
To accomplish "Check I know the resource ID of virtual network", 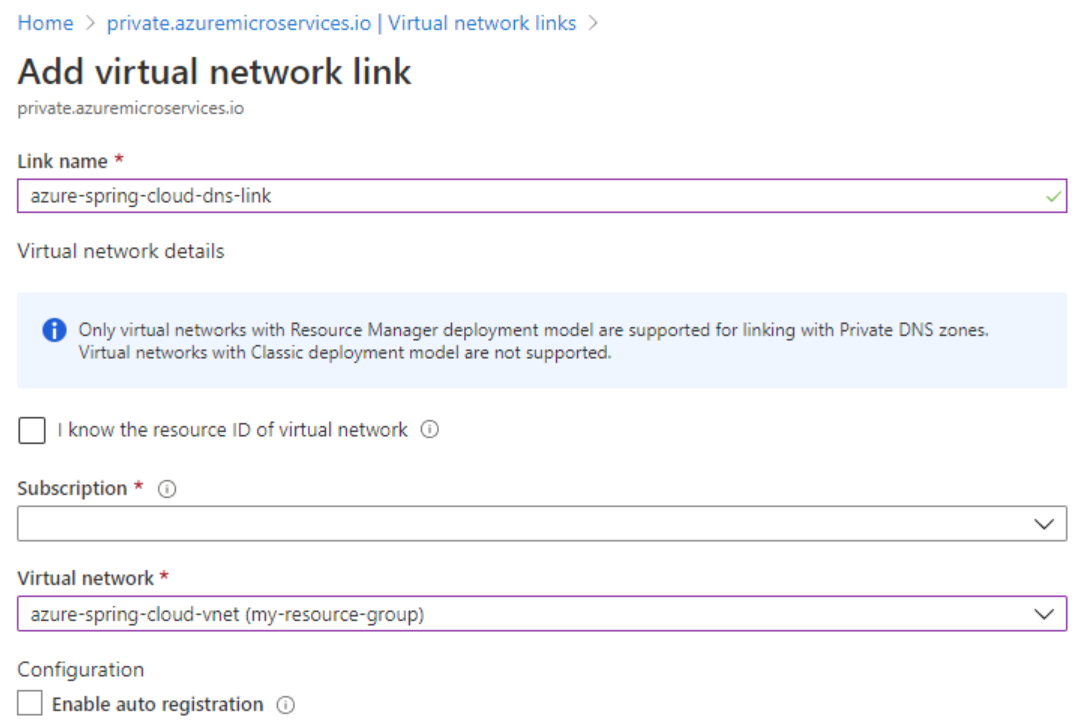I will coord(31,430).
